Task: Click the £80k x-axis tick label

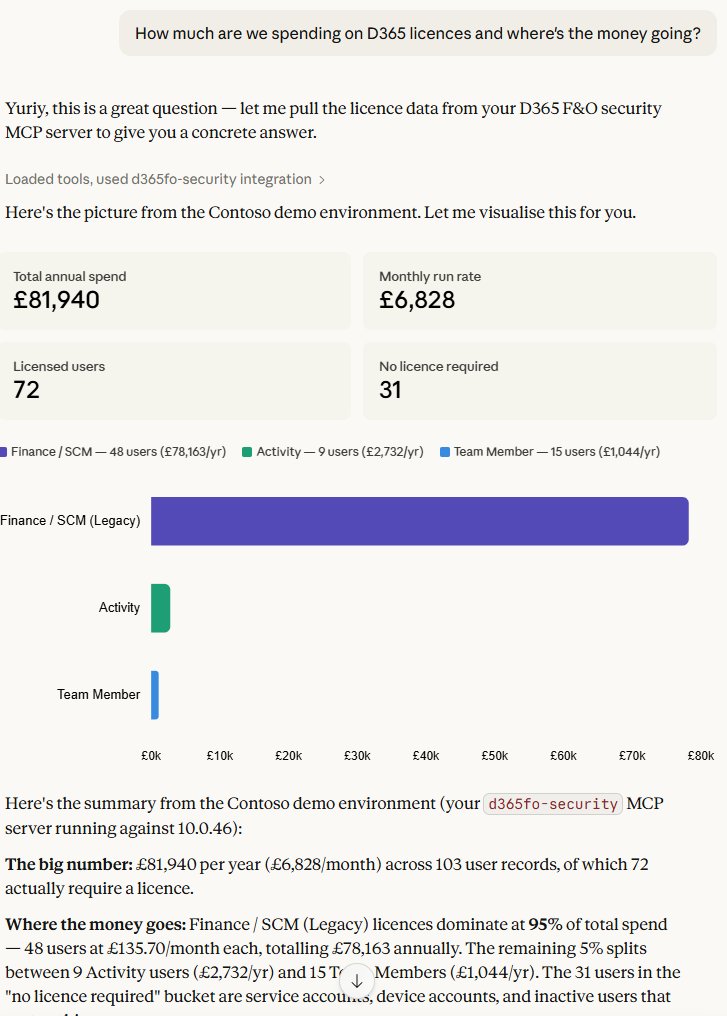Action: [x=700, y=756]
